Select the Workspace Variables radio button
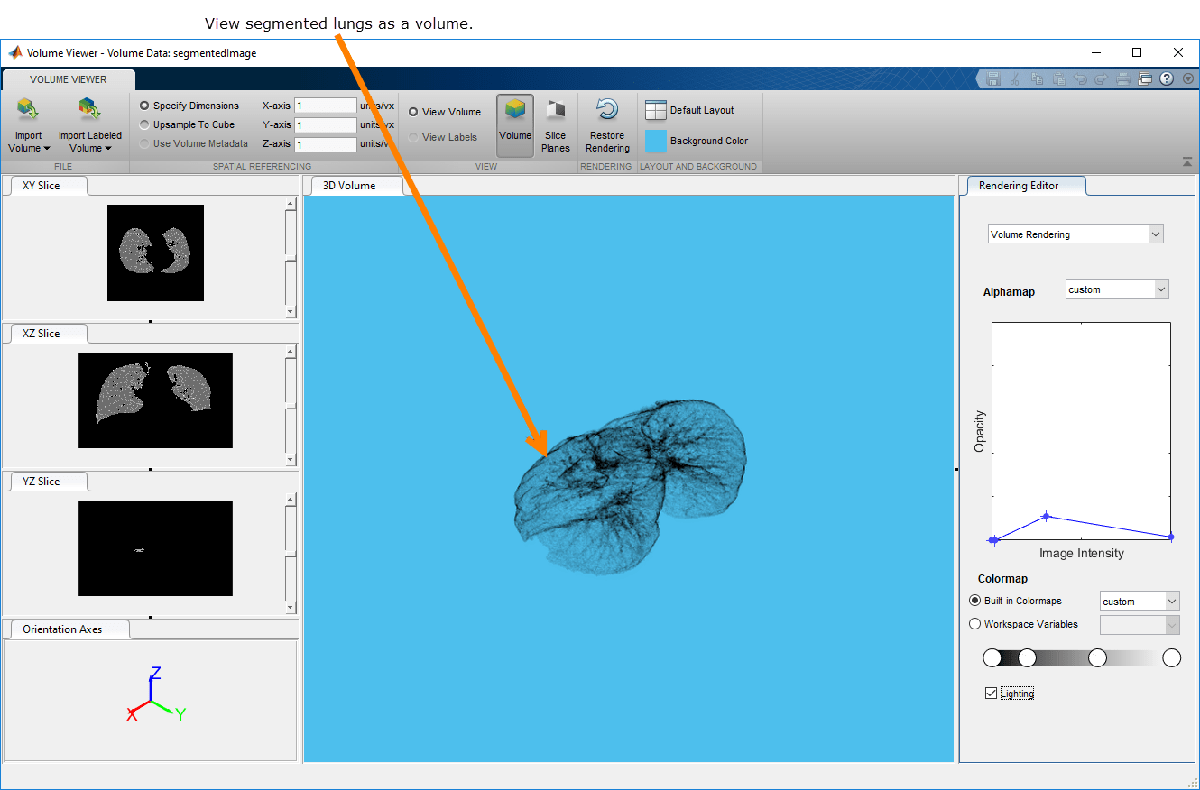This screenshot has height=790, width=1200. (976, 624)
